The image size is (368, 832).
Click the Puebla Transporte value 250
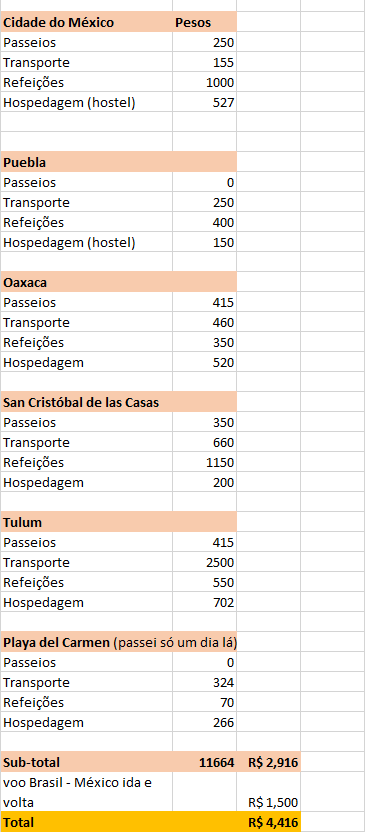pyautogui.click(x=205, y=203)
